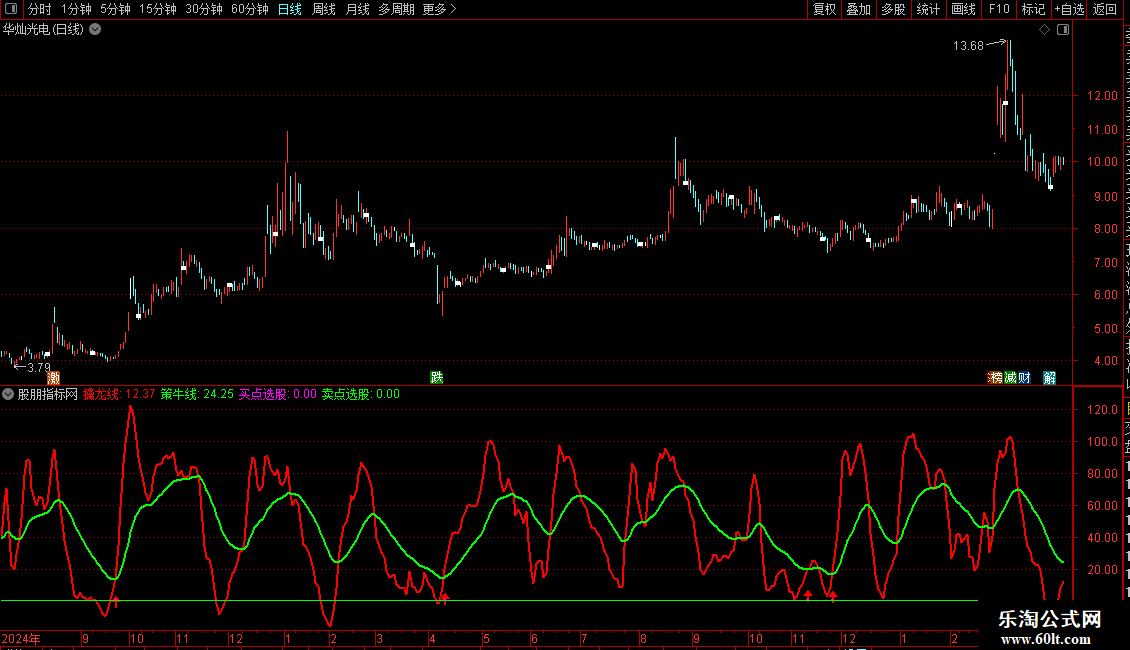Toggle the right side panel icon
Image resolution: width=1130 pixels, height=650 pixels.
1063,30
